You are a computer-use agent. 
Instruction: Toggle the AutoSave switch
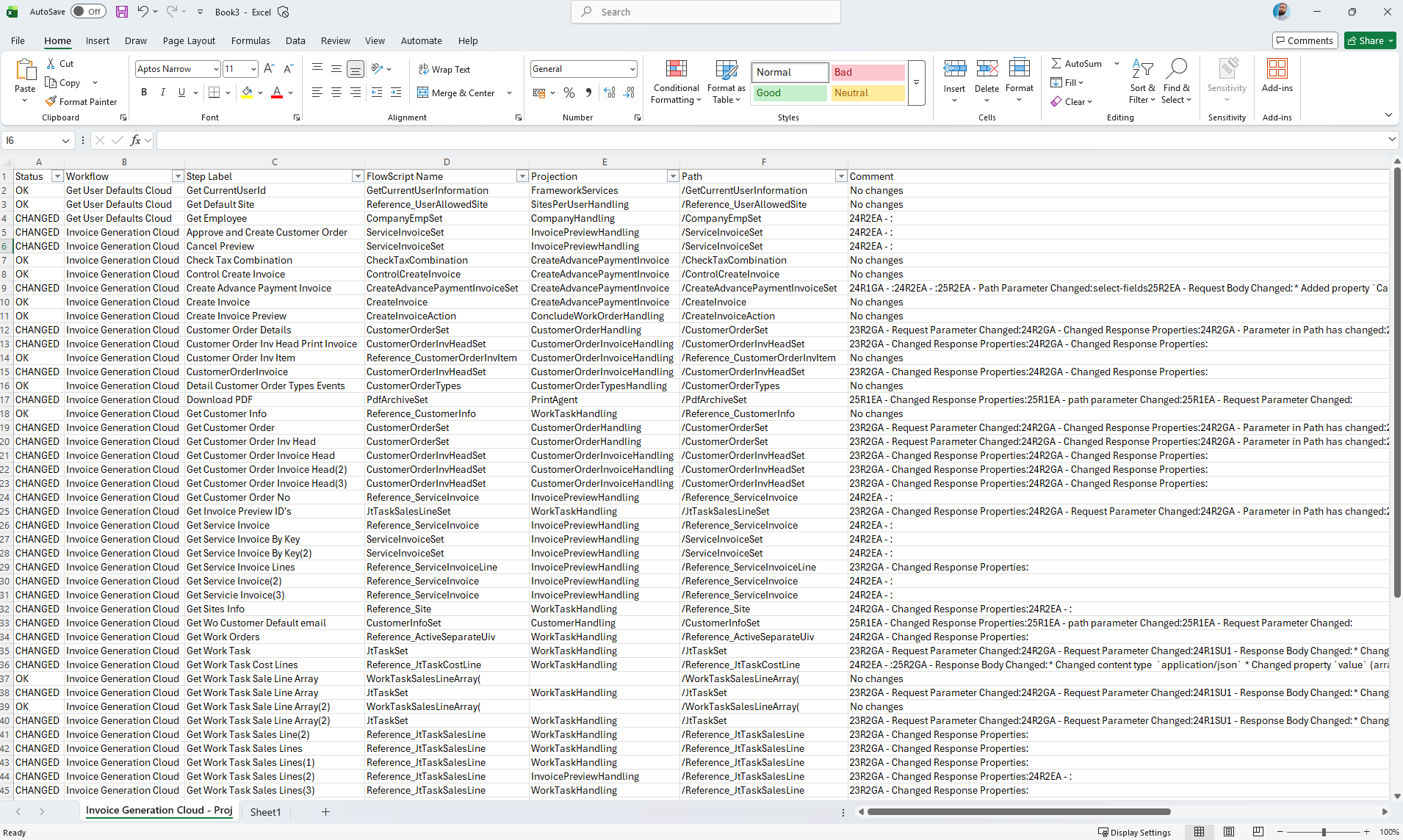tap(88, 12)
